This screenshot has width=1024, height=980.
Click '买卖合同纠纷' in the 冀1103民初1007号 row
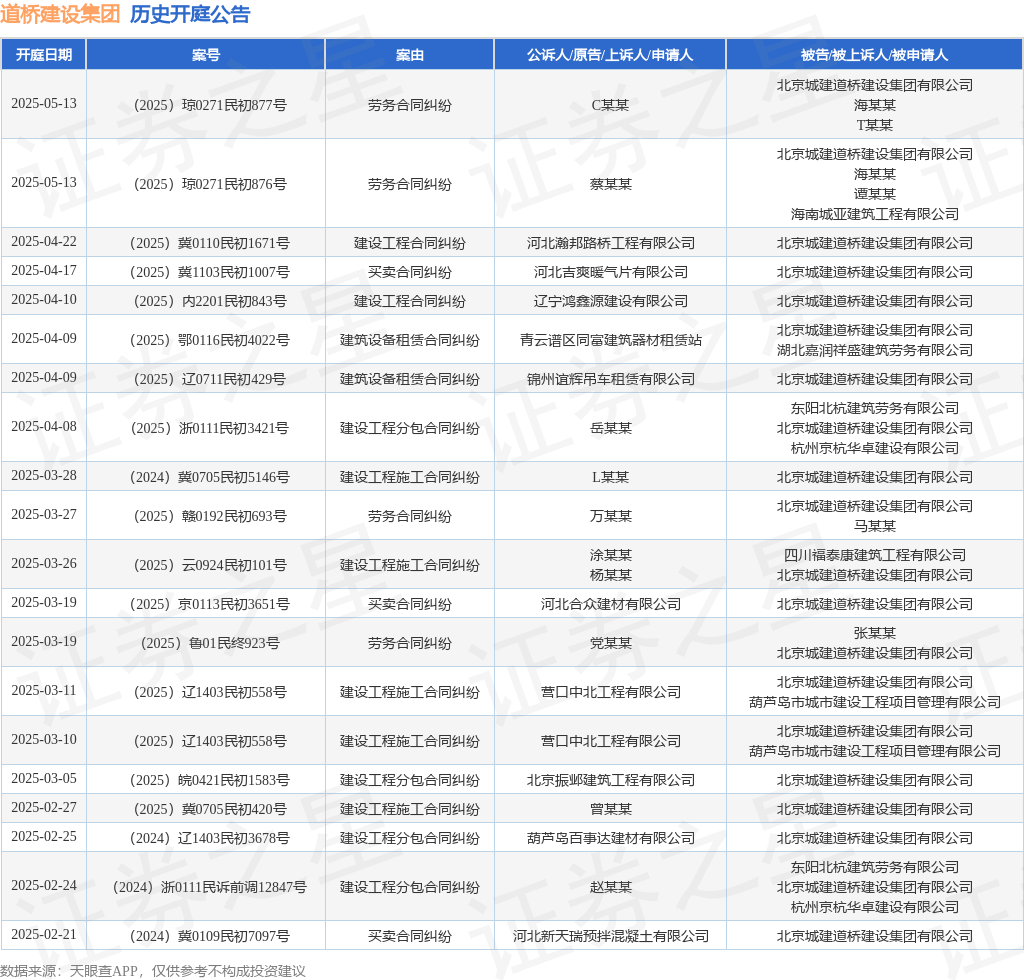(409, 272)
